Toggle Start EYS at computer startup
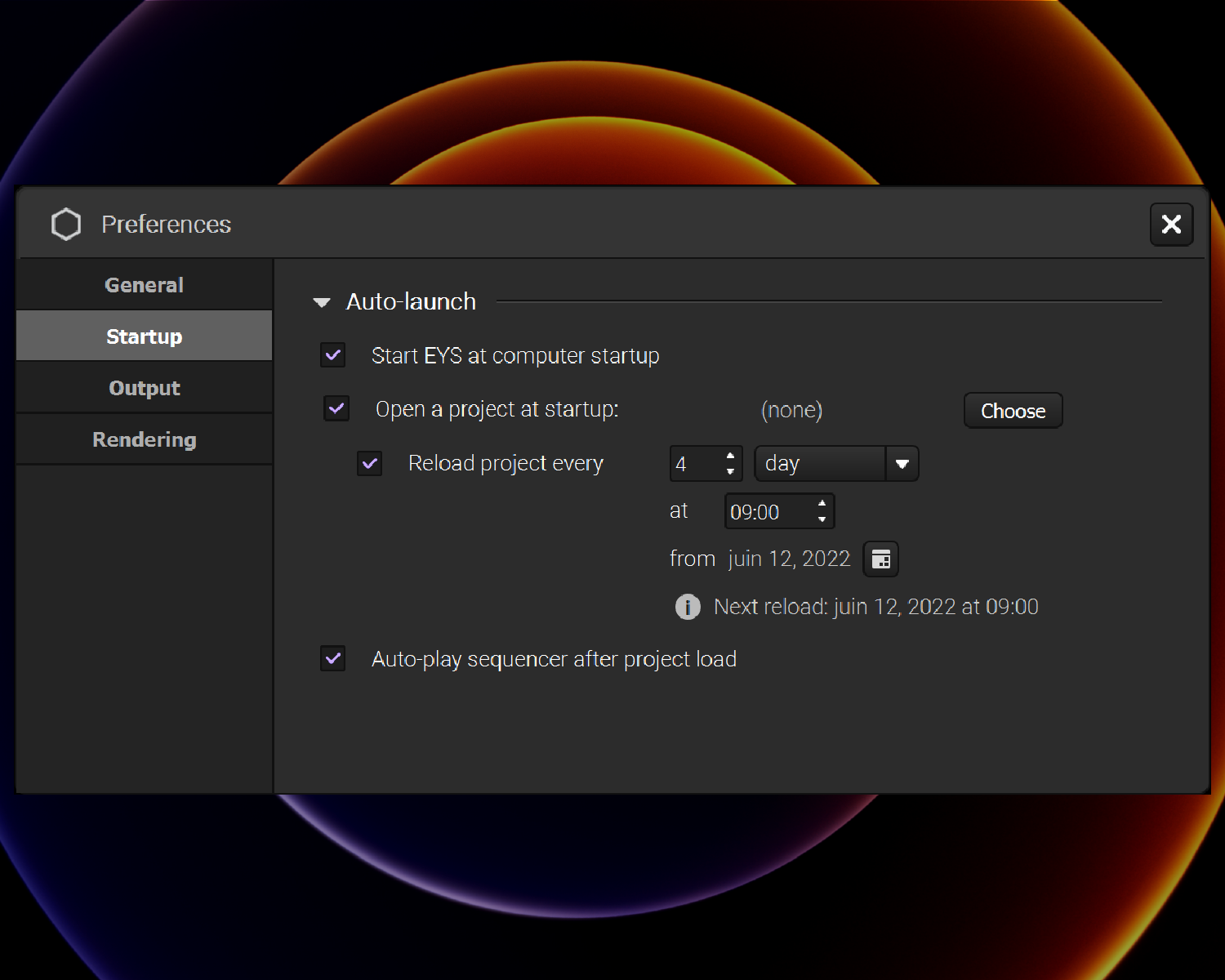The image size is (1225, 980). [333, 355]
